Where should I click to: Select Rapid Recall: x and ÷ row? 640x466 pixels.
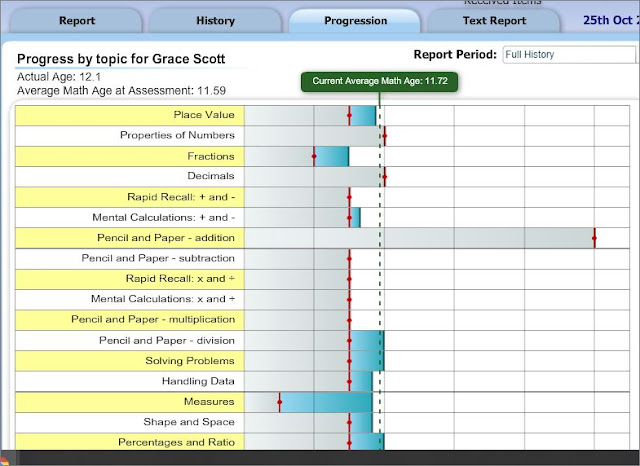pos(322,279)
